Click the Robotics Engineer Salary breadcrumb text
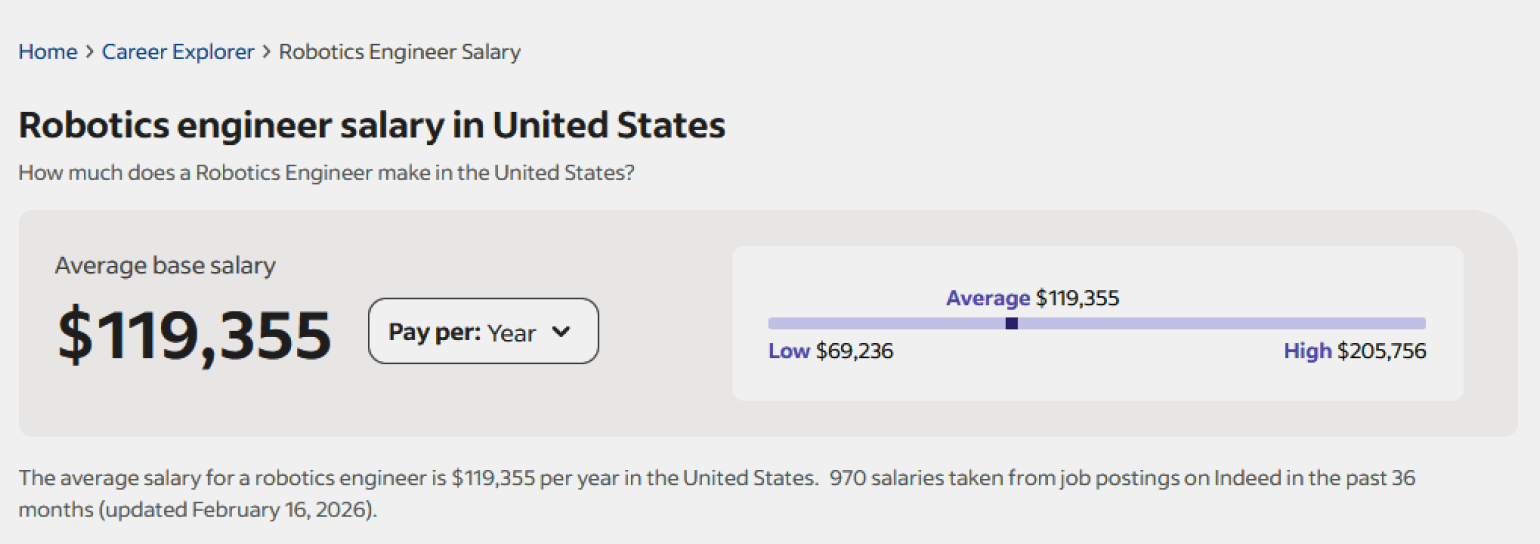 pyautogui.click(x=399, y=52)
